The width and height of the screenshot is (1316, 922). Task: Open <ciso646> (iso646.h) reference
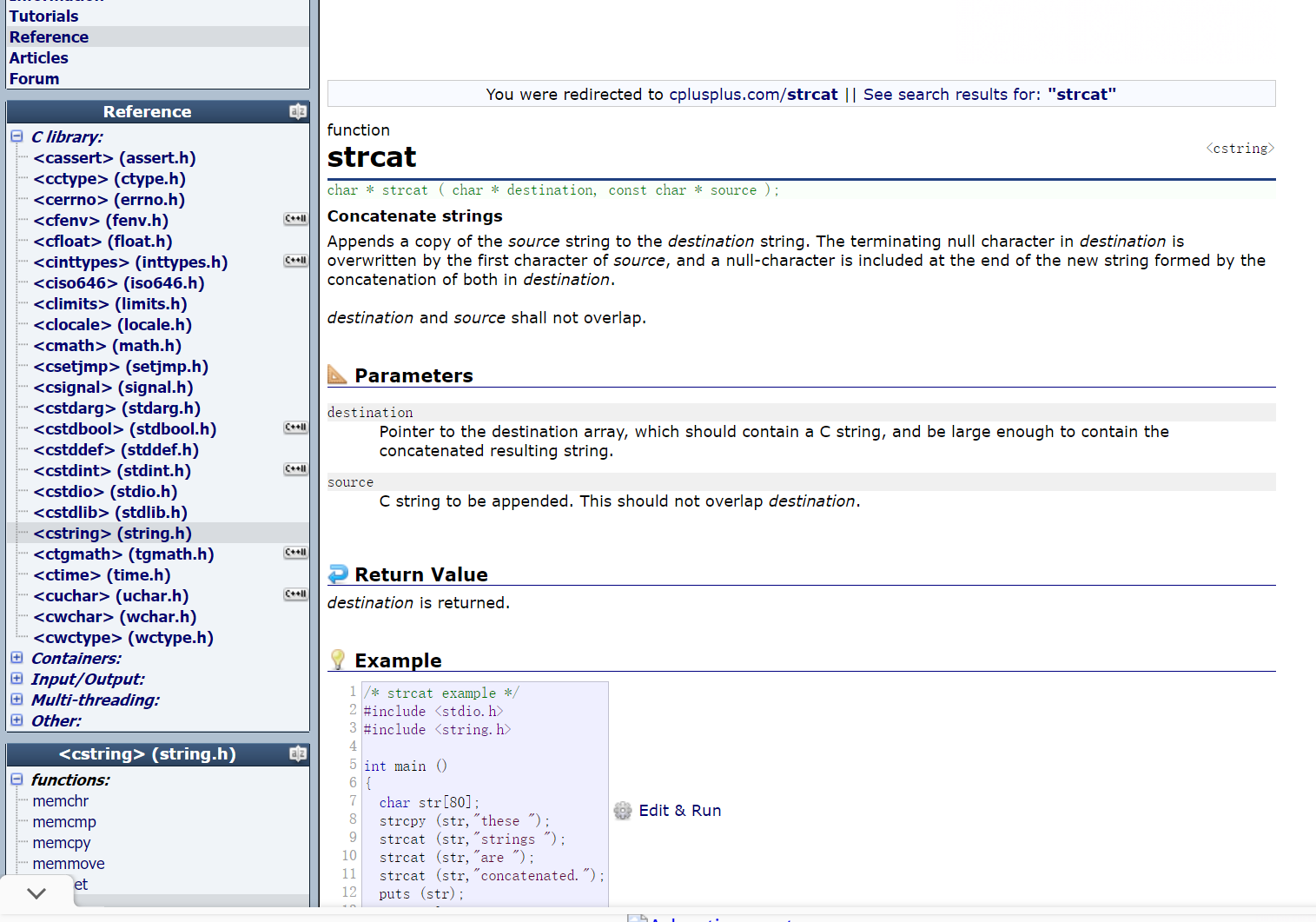click(119, 282)
